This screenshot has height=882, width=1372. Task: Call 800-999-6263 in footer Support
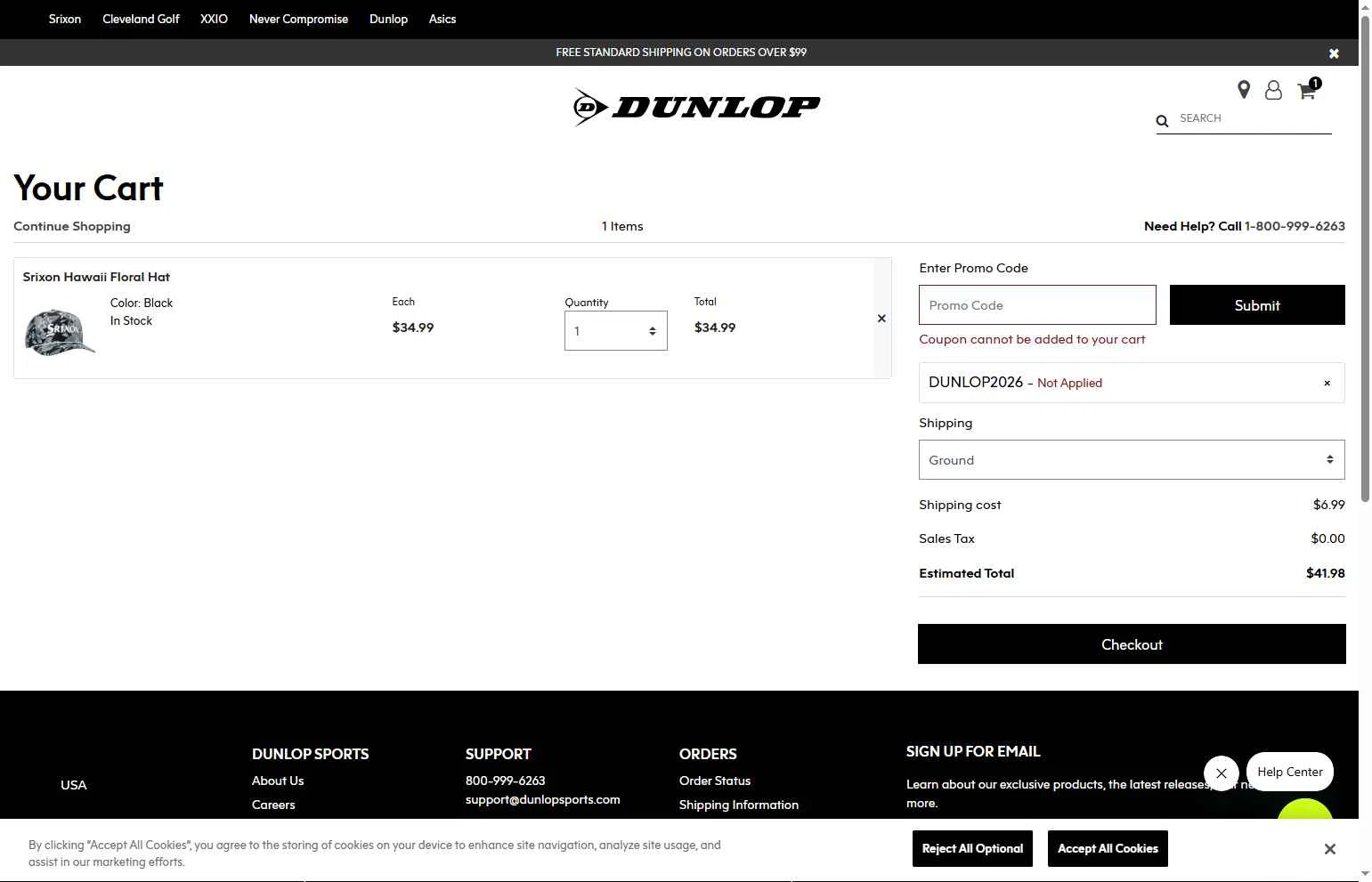506,781
